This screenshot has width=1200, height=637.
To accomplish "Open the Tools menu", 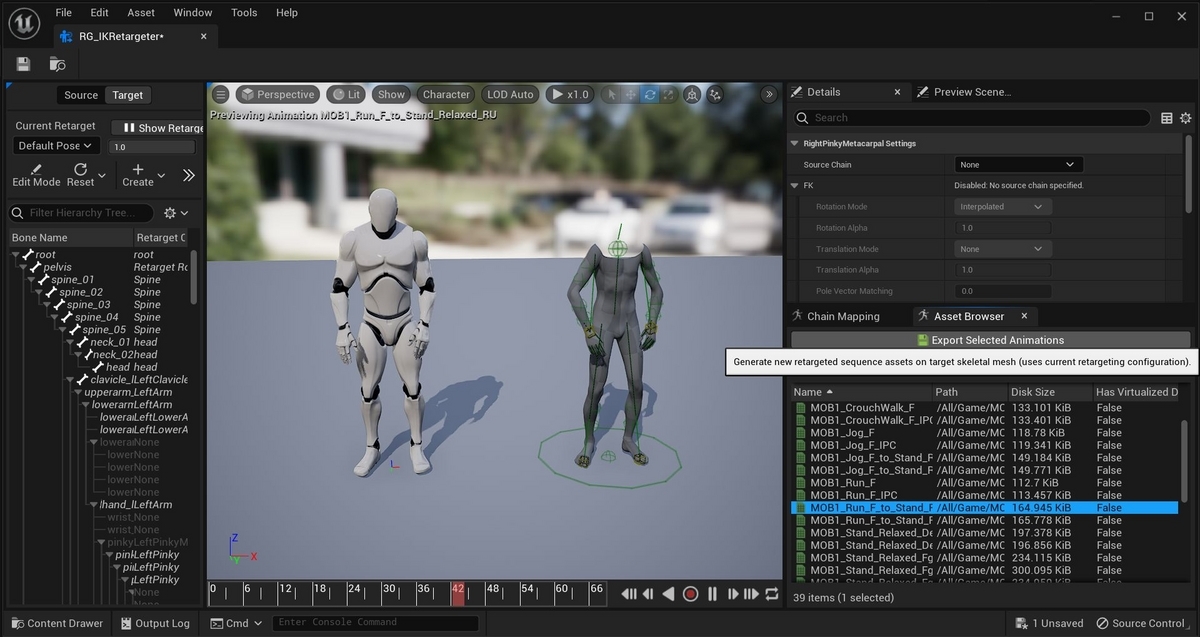I will [244, 13].
